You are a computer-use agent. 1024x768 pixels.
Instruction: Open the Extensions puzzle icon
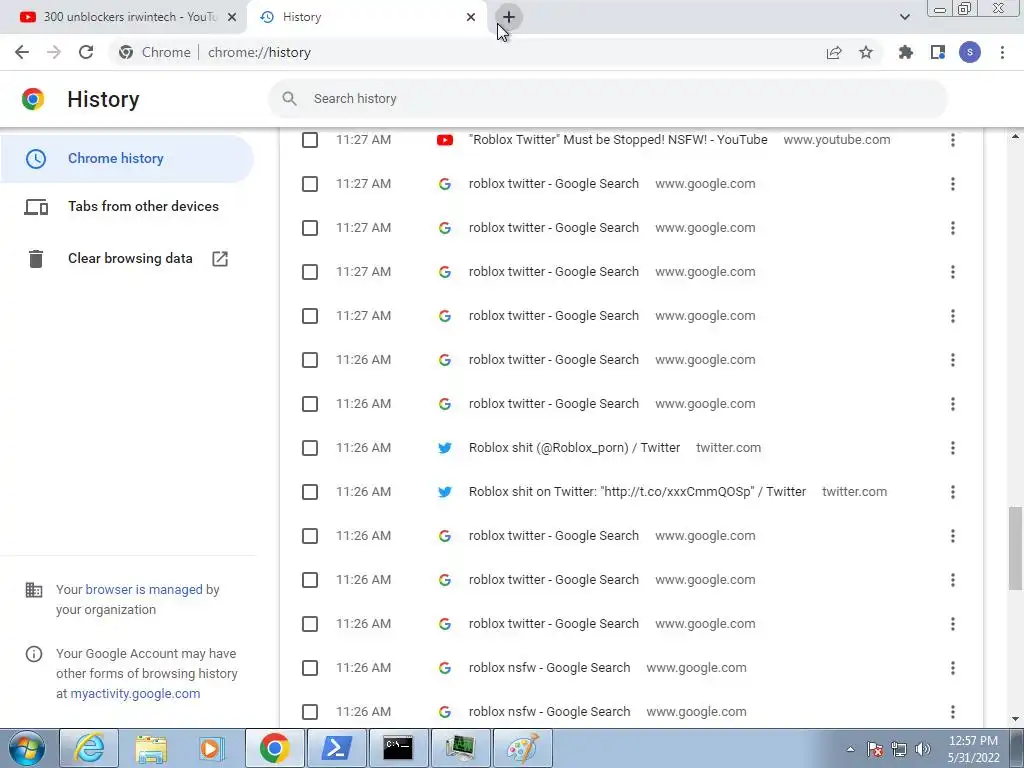pyautogui.click(x=905, y=52)
